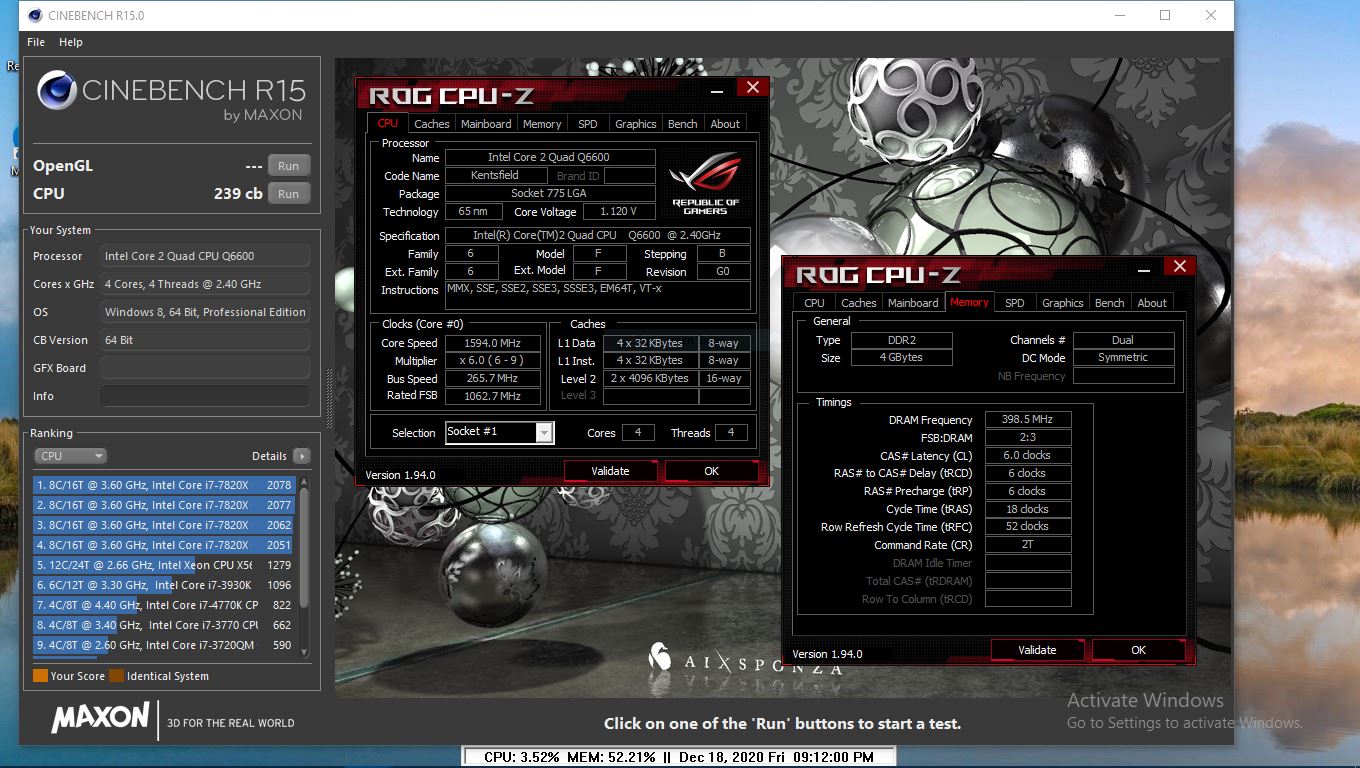Select ranking entry 8 i7-3770 662
This screenshot has width=1360, height=768.
tap(164, 625)
